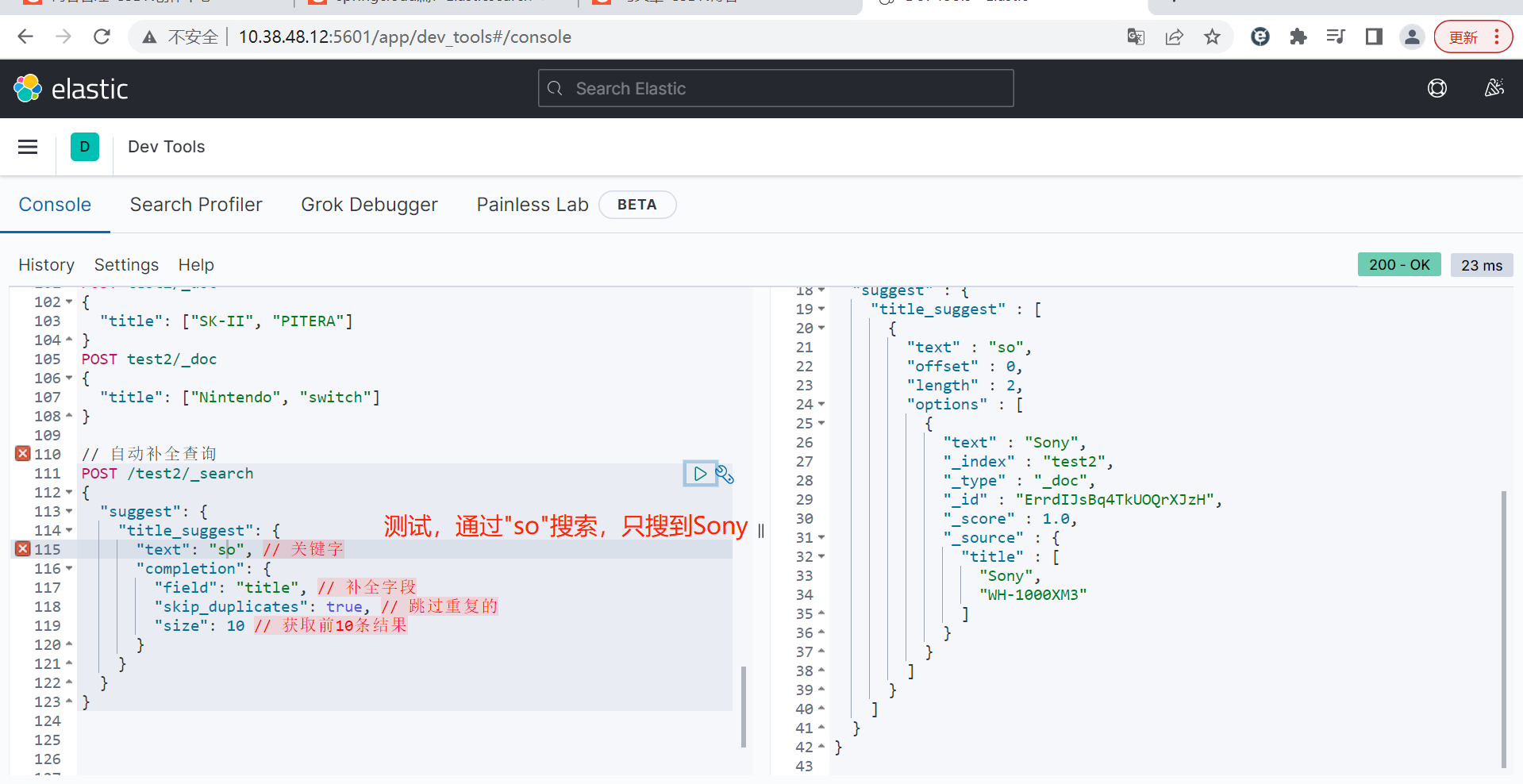Open the not-secure site warning icon
Screen dimensions: 1523x784
pos(149,37)
